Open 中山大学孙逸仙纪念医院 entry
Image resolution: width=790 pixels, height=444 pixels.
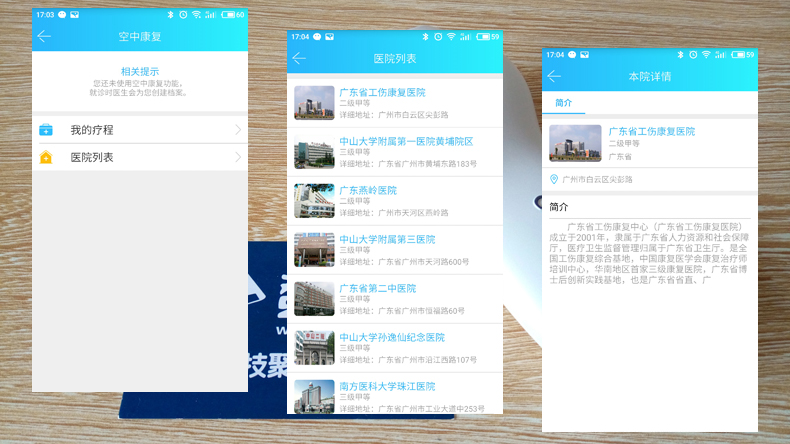coord(395,348)
